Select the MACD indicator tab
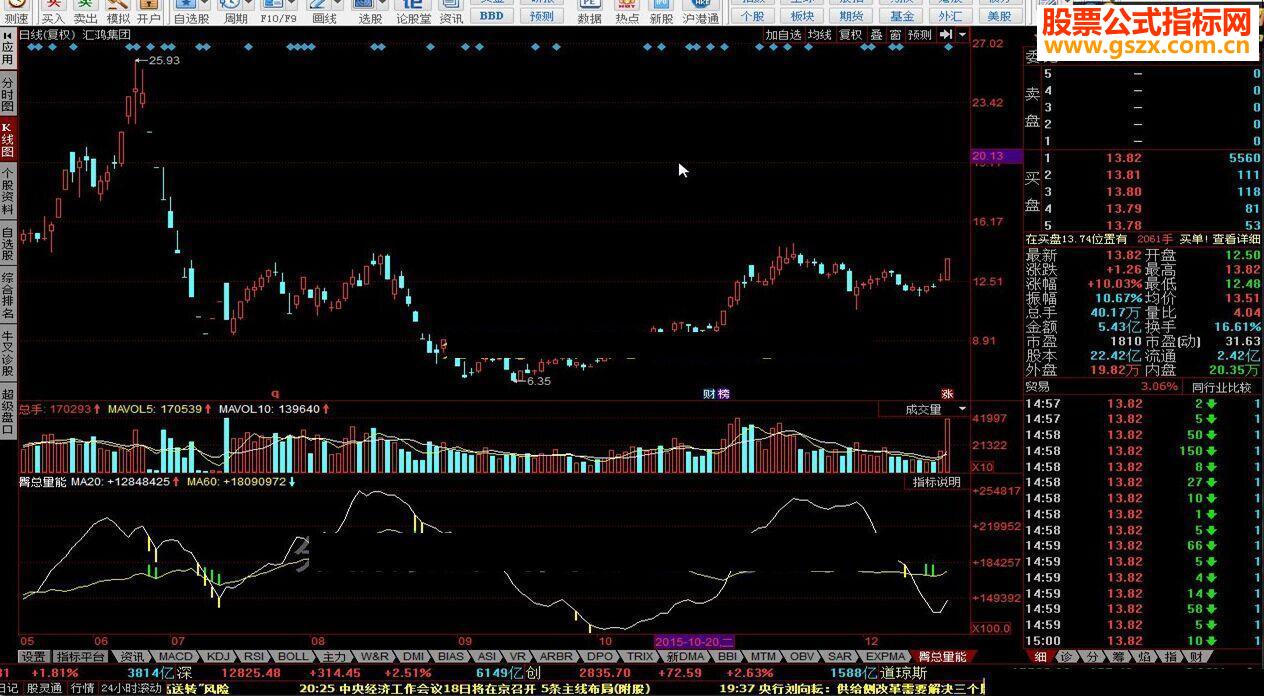The width and height of the screenshot is (1264, 696). [175, 657]
